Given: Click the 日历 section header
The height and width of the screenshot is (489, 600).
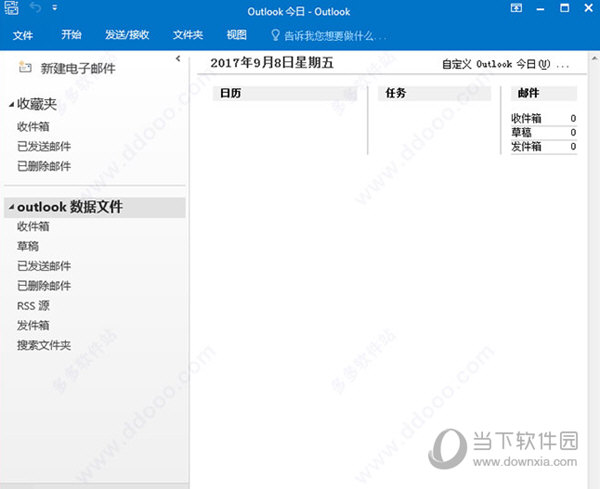Looking at the screenshot, I should [x=285, y=93].
